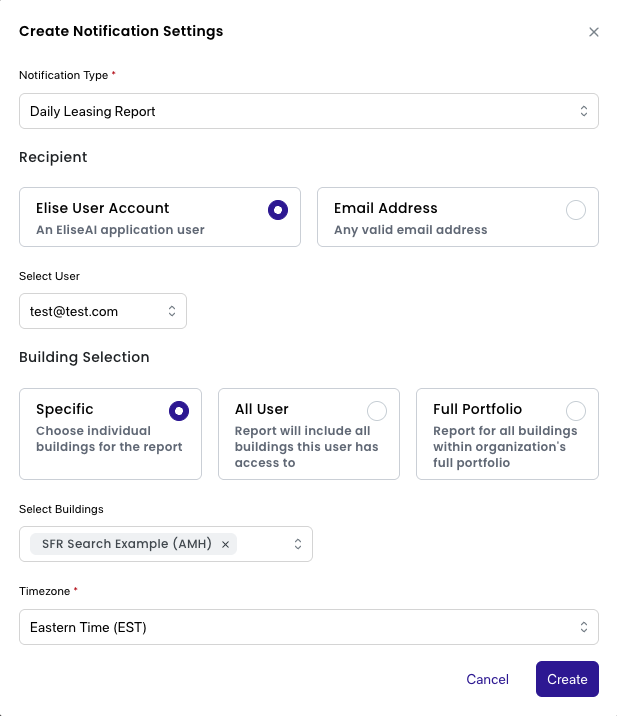
Task: Click 'Choose individual buildings for the report' text
Action: 109,439
